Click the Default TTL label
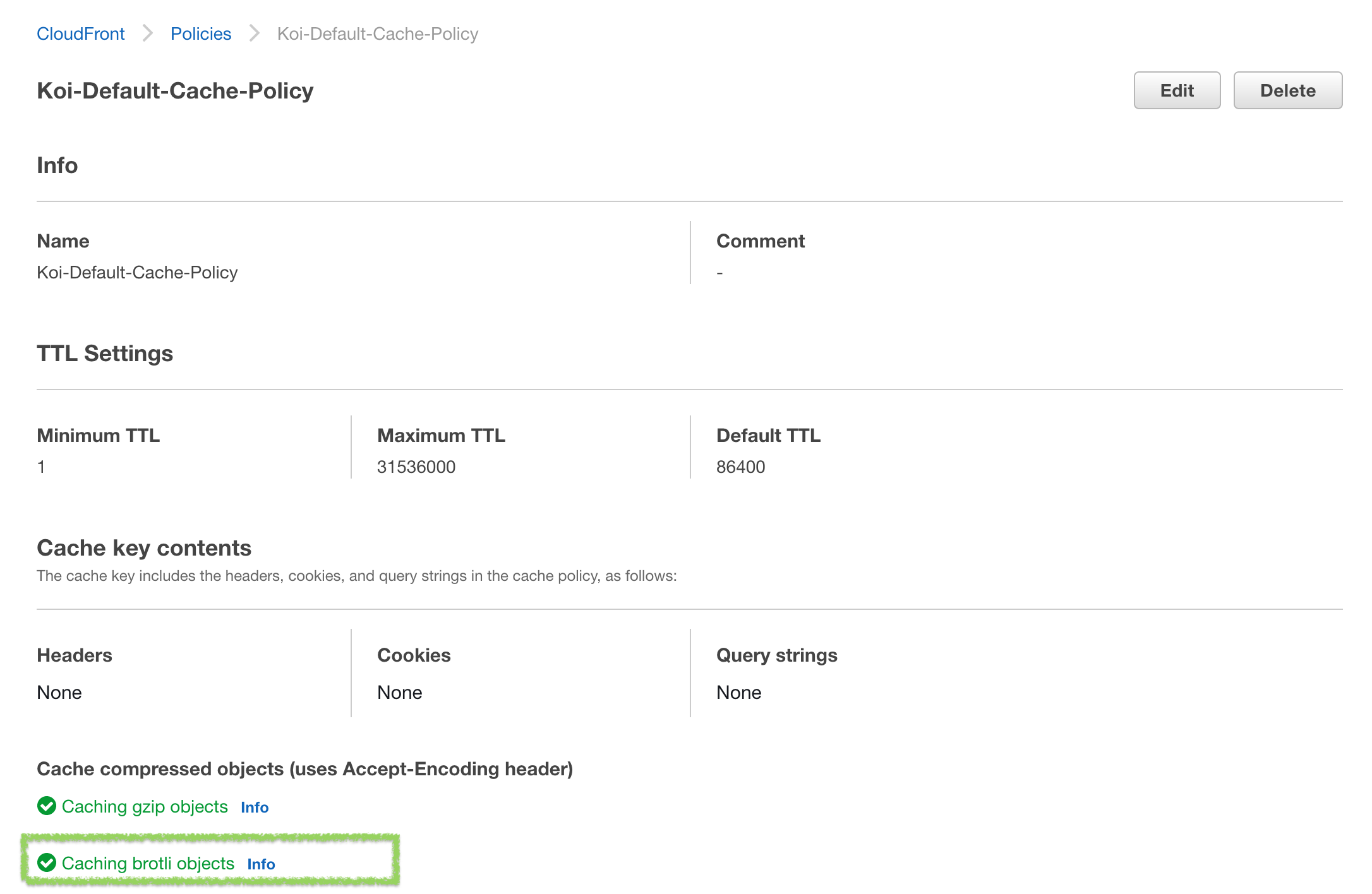 [x=768, y=436]
